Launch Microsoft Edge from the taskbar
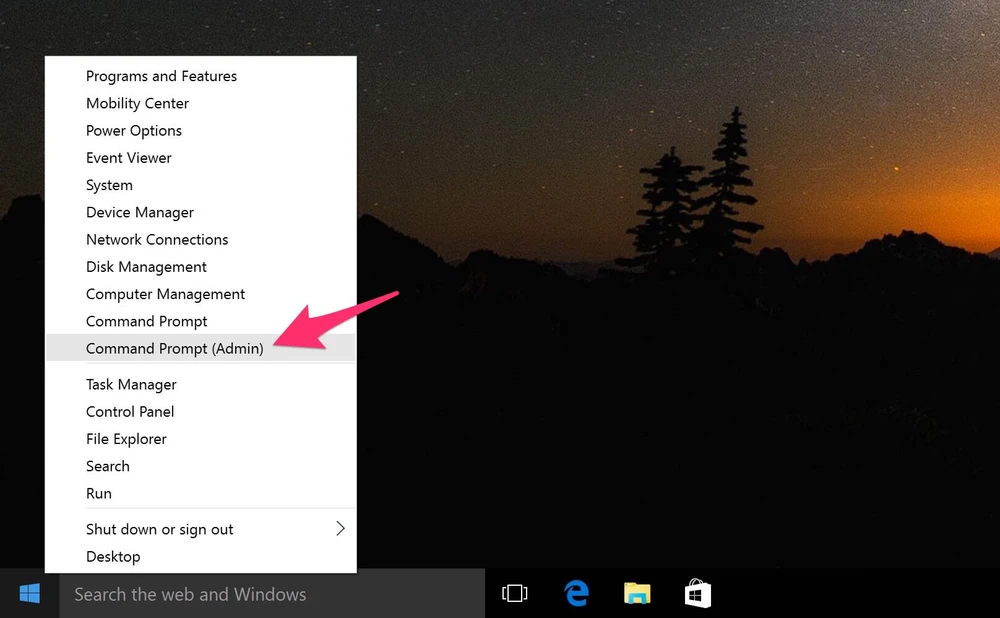This screenshot has width=1000, height=618. coord(576,594)
